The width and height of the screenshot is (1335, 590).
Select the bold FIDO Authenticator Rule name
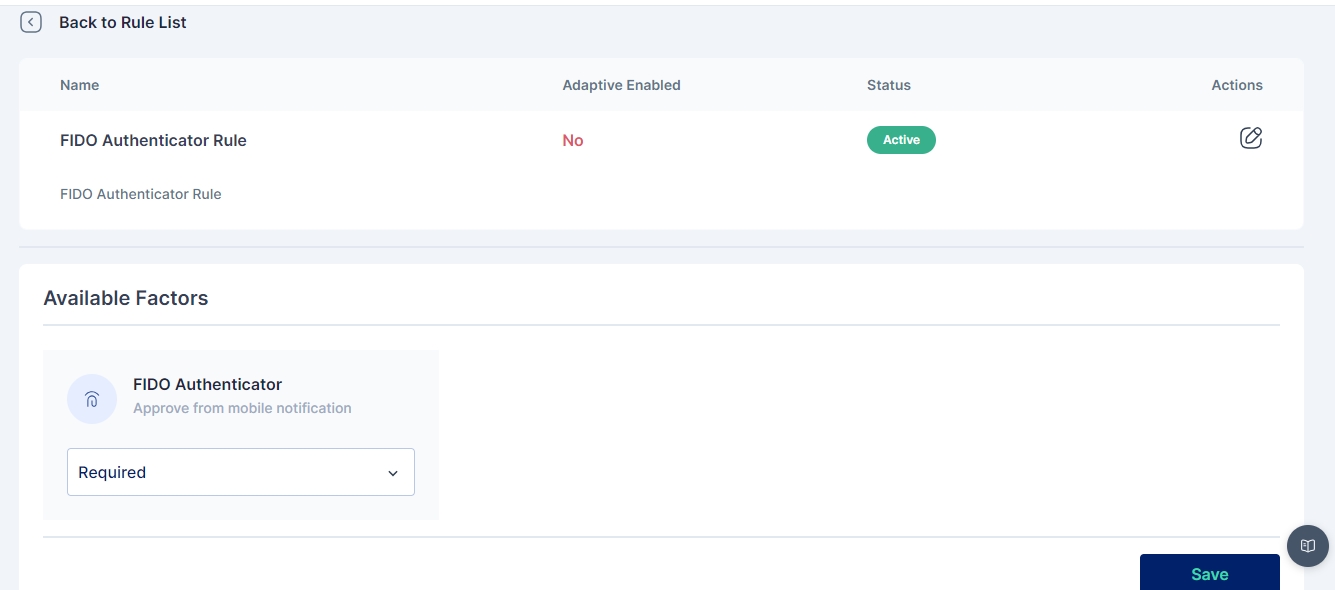click(x=153, y=140)
